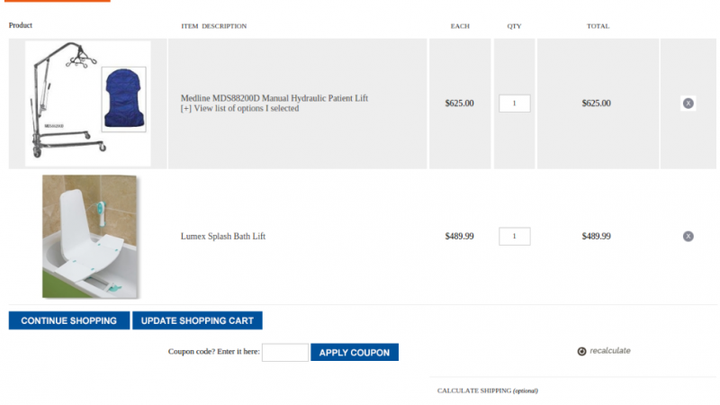
Task: Apply the coupon code
Action: click(354, 352)
